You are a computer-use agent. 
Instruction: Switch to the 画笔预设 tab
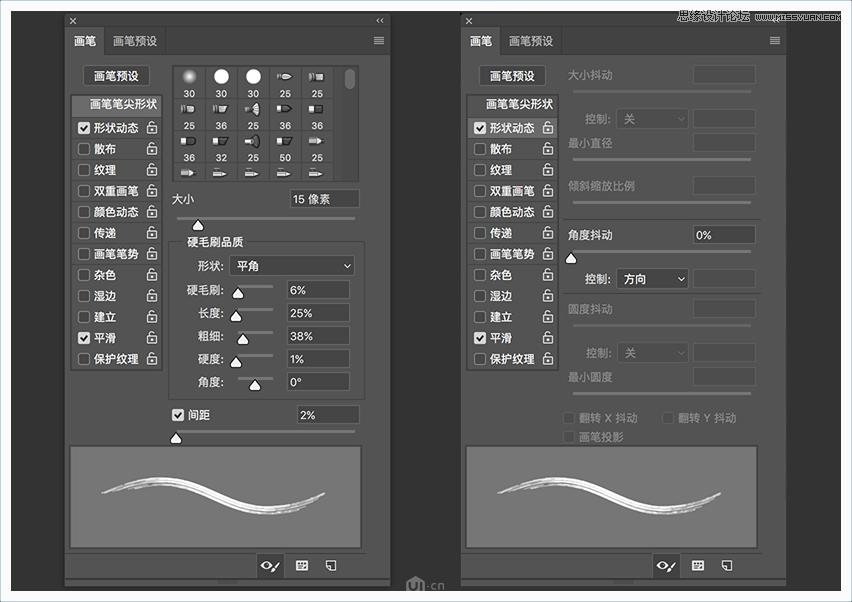pyautogui.click(x=136, y=40)
